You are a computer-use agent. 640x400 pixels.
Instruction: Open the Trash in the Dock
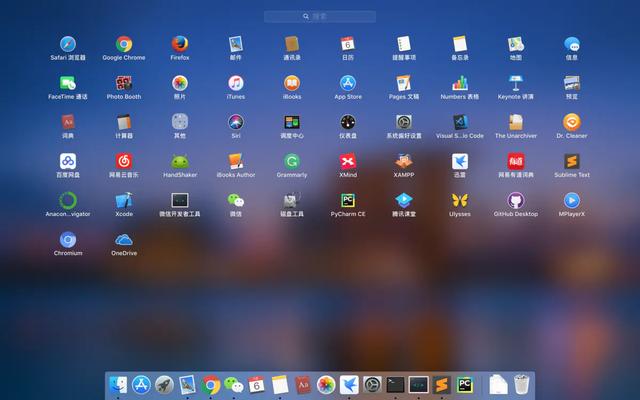(521, 384)
